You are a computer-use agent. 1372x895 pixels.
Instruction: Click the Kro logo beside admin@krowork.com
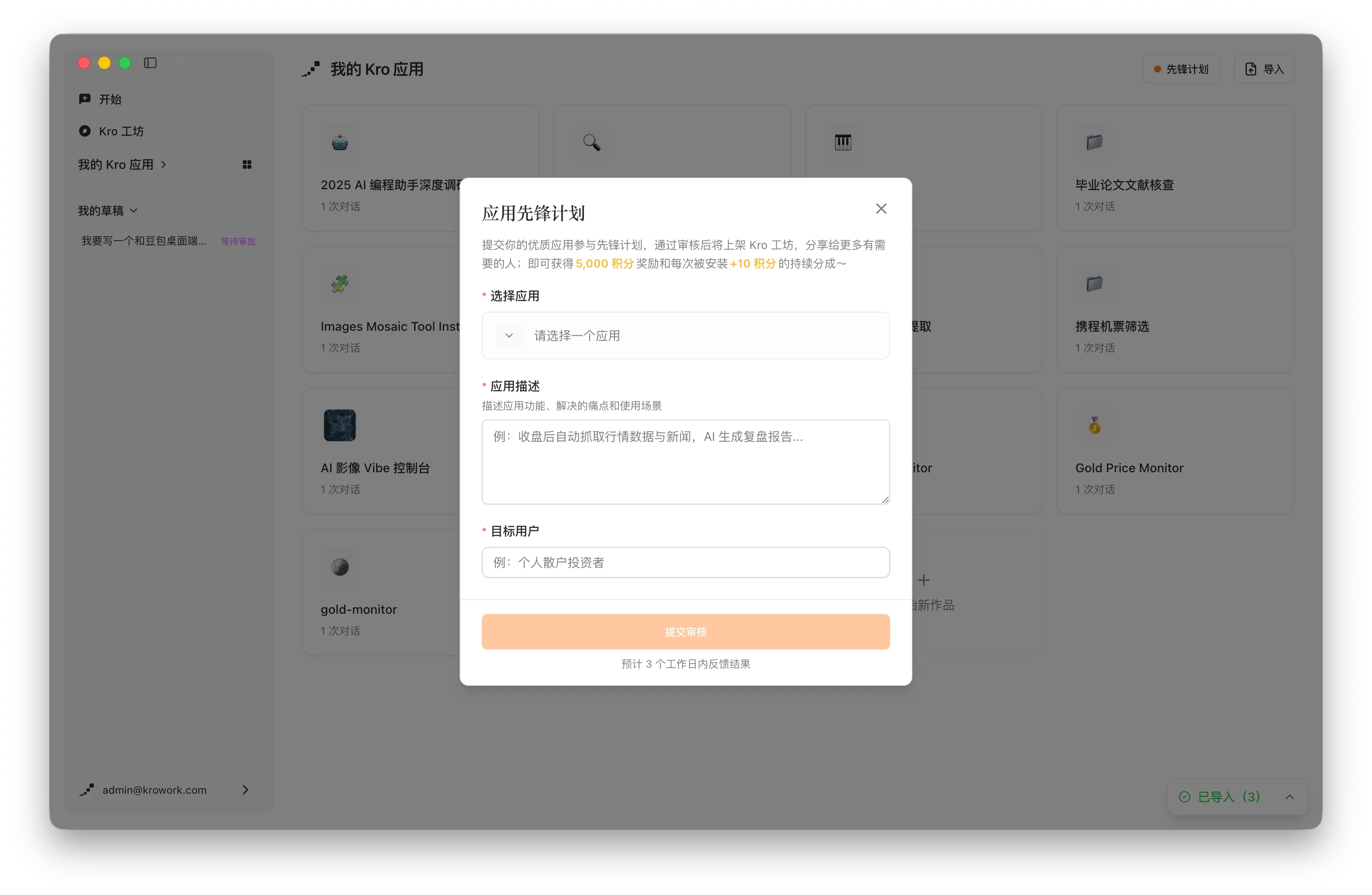coord(87,790)
